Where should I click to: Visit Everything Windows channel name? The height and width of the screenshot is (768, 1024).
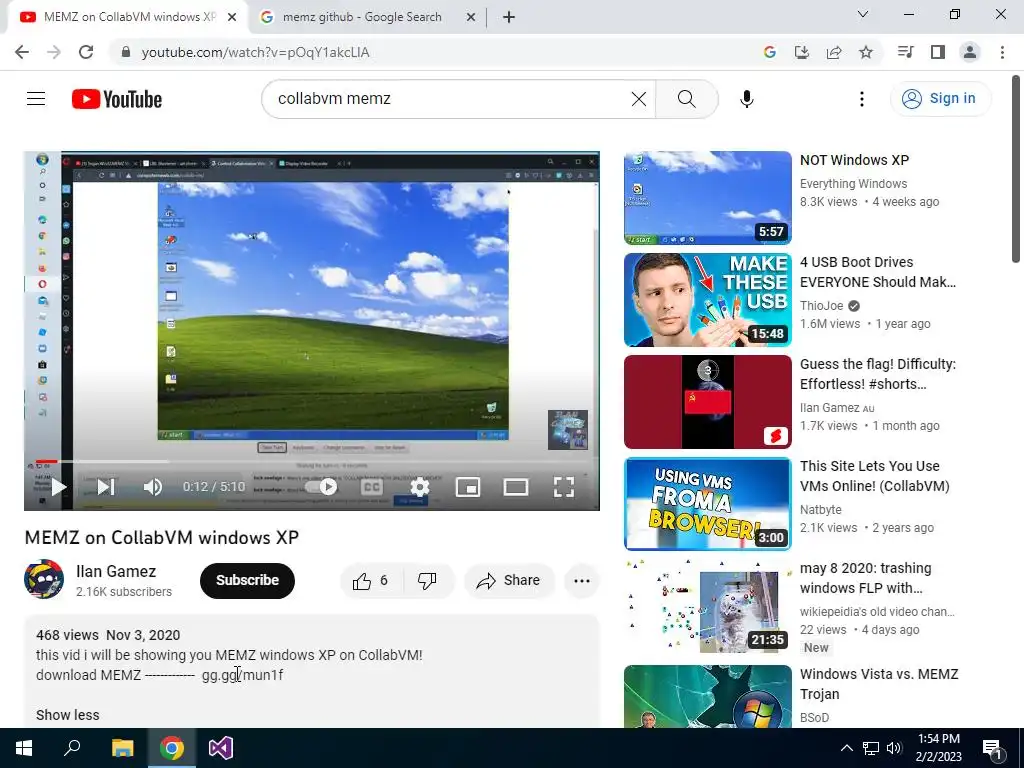tap(854, 184)
